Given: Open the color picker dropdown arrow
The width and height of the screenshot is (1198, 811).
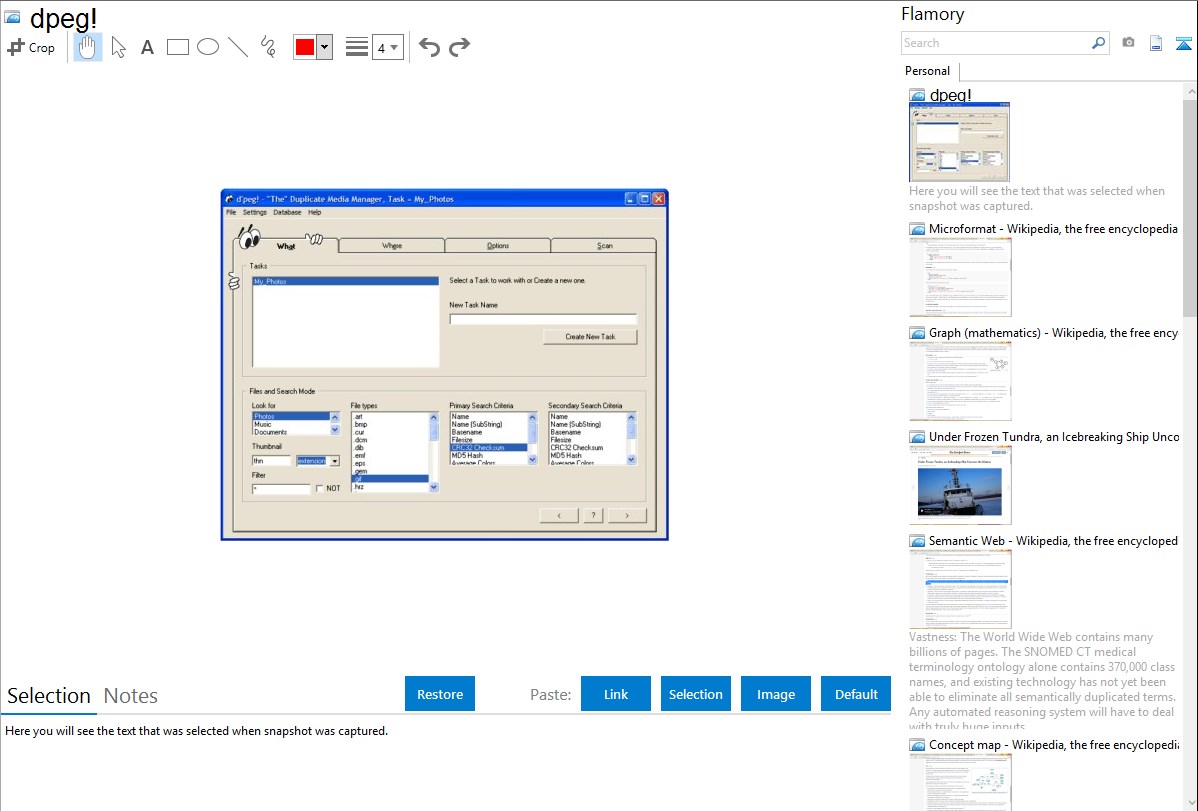Looking at the screenshot, I should pos(325,47).
